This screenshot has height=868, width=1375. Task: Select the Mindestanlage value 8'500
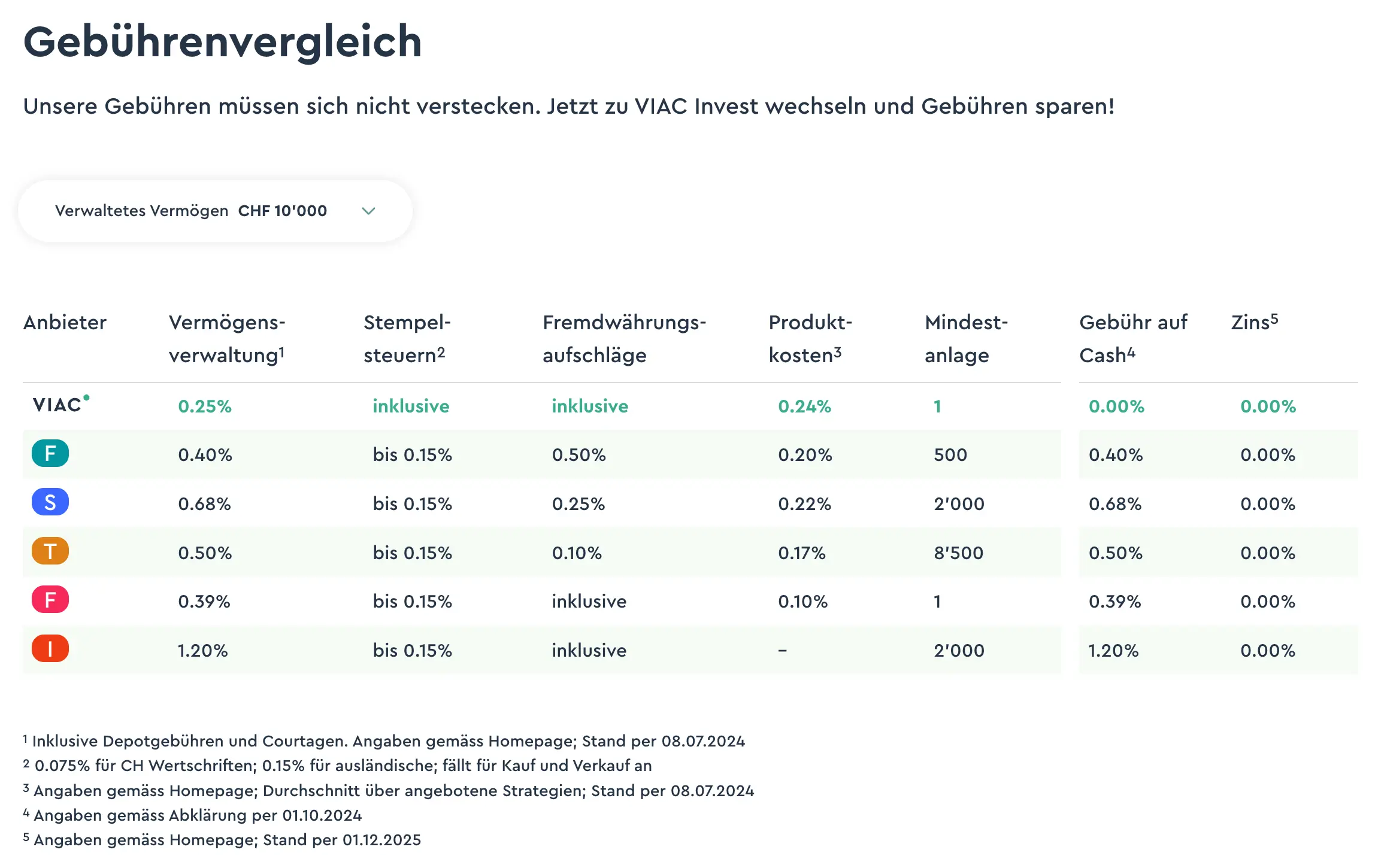click(x=959, y=552)
